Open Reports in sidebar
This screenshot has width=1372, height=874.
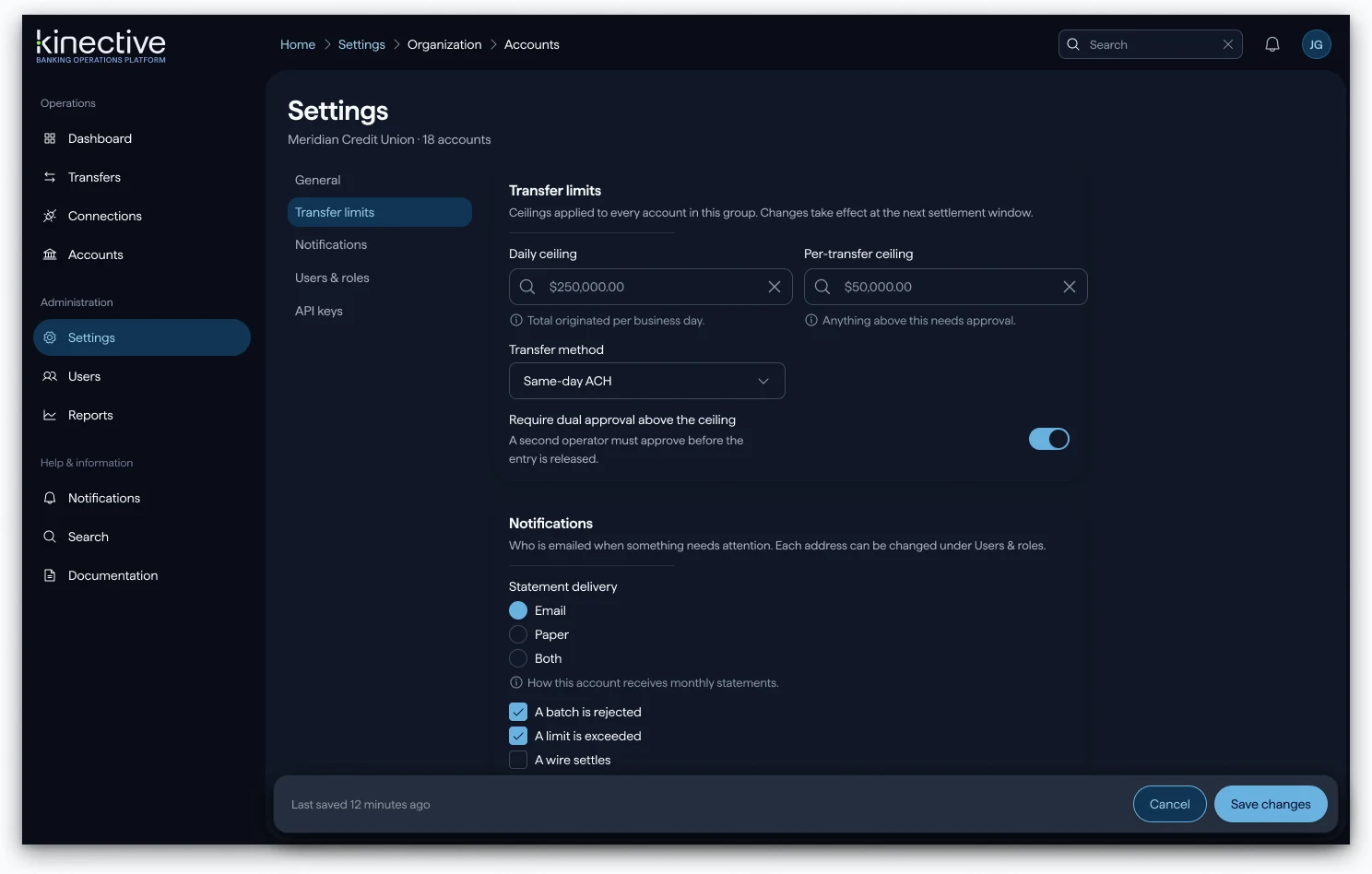coord(142,415)
